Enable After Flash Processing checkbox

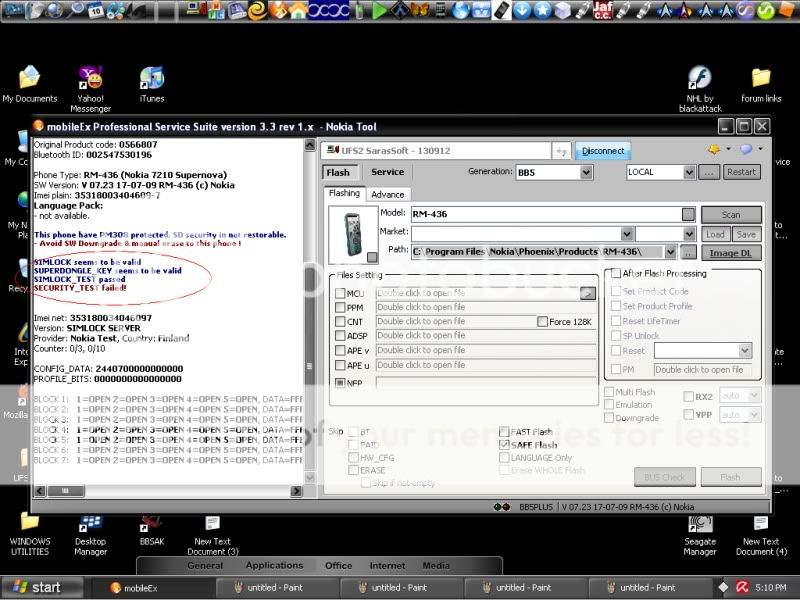click(616, 273)
